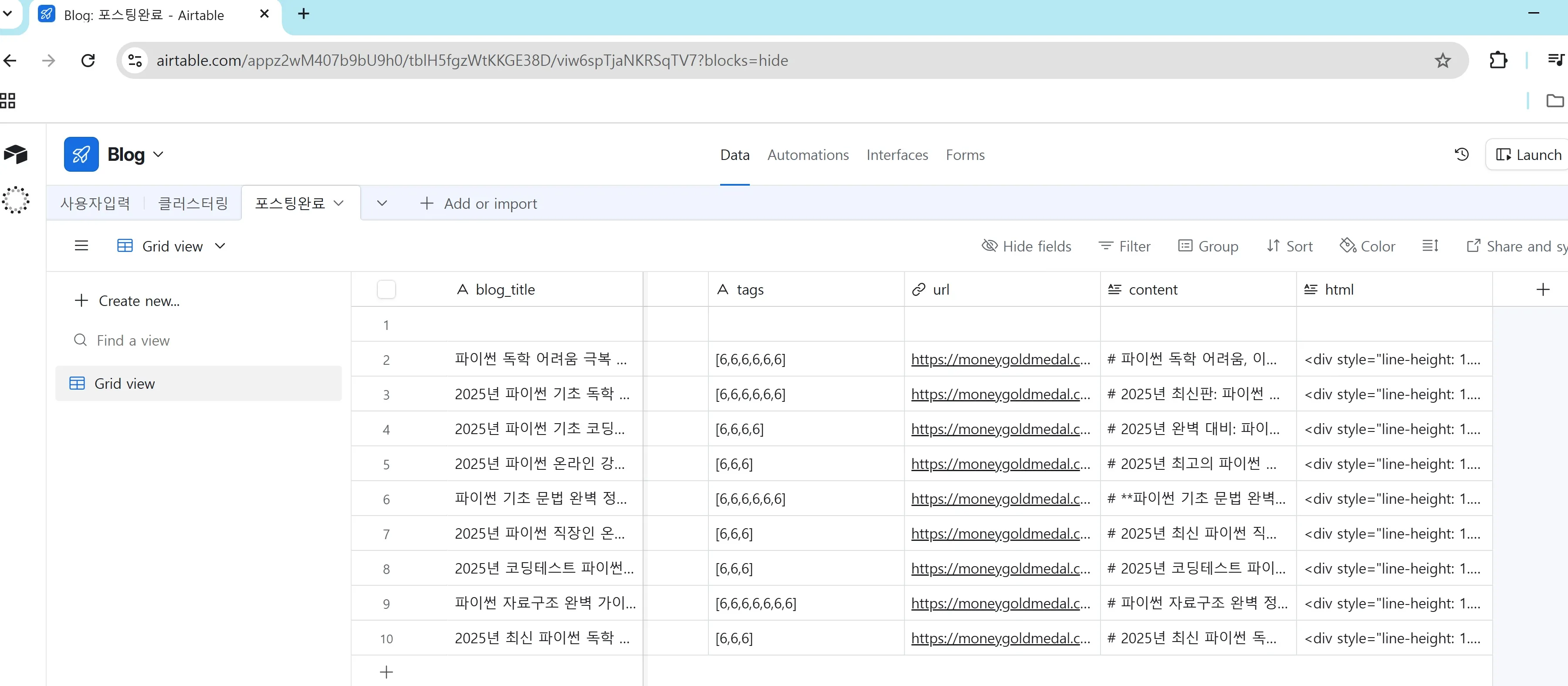
Task: Add a new field with plus icon
Action: click(x=1542, y=290)
